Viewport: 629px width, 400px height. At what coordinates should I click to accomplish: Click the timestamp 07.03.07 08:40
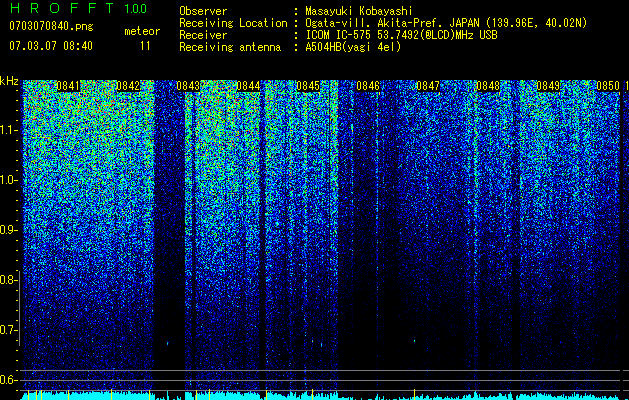point(51,46)
